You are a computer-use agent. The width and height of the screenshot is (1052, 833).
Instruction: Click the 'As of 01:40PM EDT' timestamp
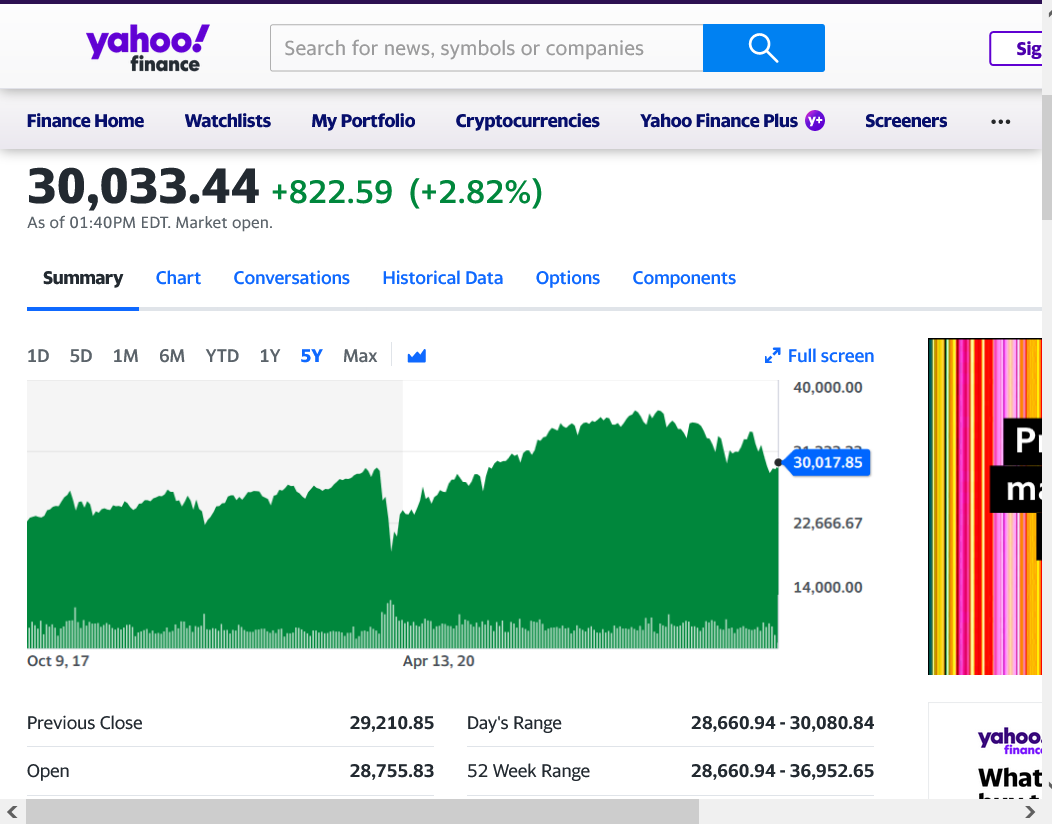click(x=150, y=223)
